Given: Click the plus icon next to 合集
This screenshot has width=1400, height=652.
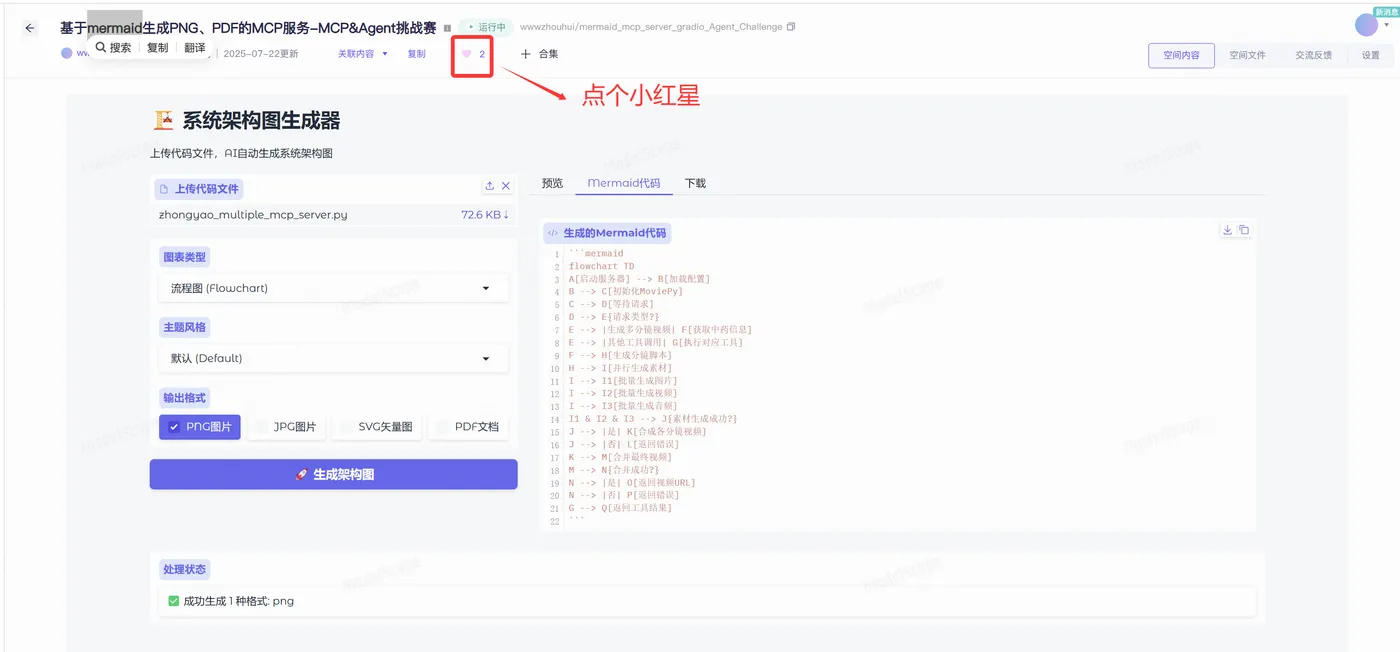Looking at the screenshot, I should pos(526,54).
